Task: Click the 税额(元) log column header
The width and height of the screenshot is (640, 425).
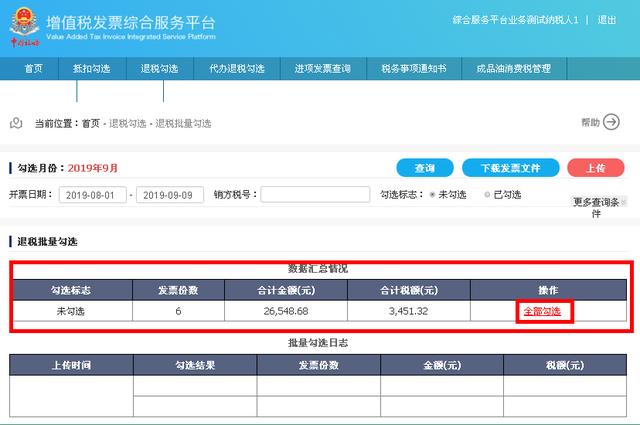Action: [565, 365]
